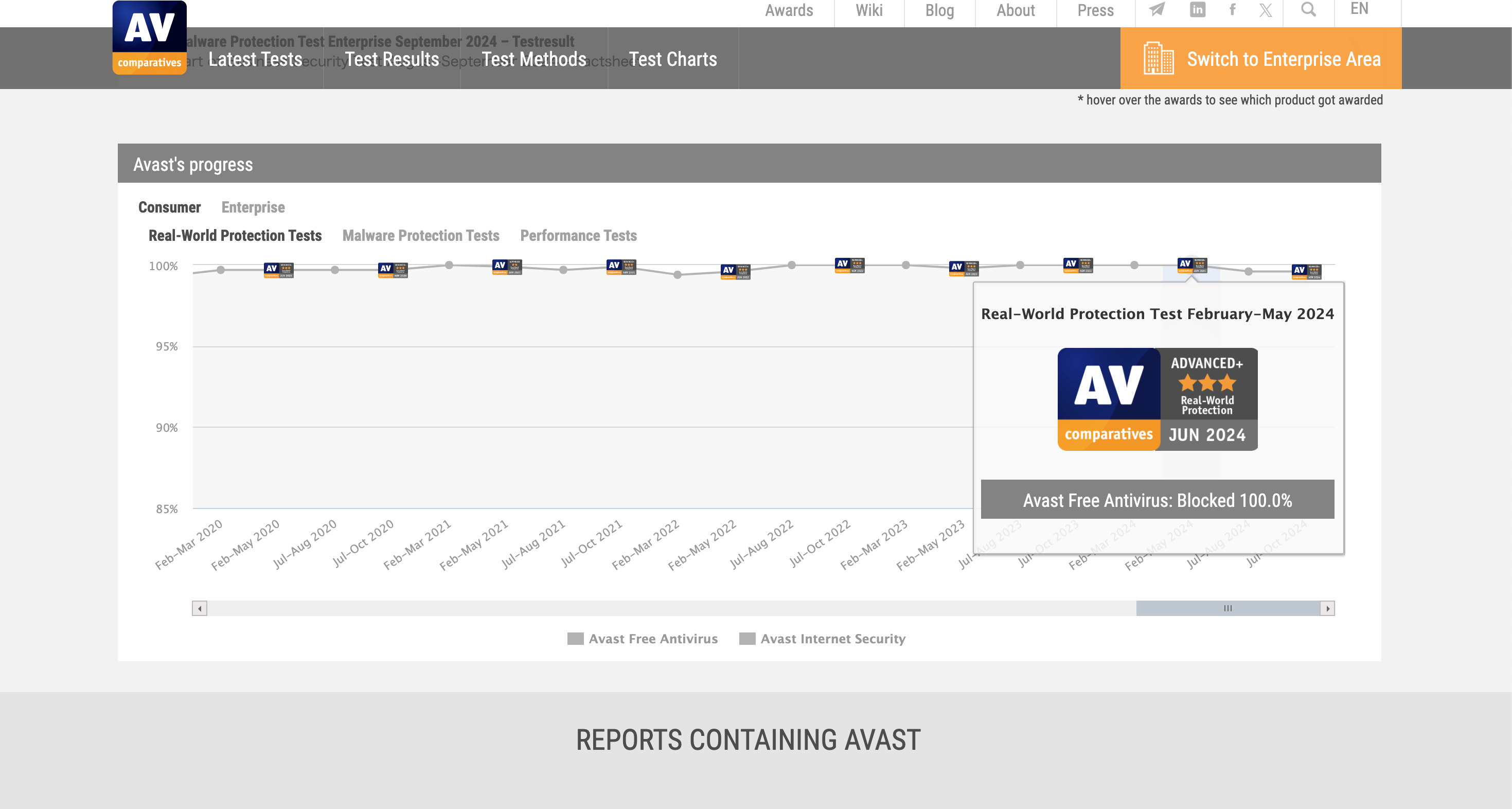Click the JUN 2020 award badge on the chart
The image size is (1512, 809).
(x=279, y=270)
